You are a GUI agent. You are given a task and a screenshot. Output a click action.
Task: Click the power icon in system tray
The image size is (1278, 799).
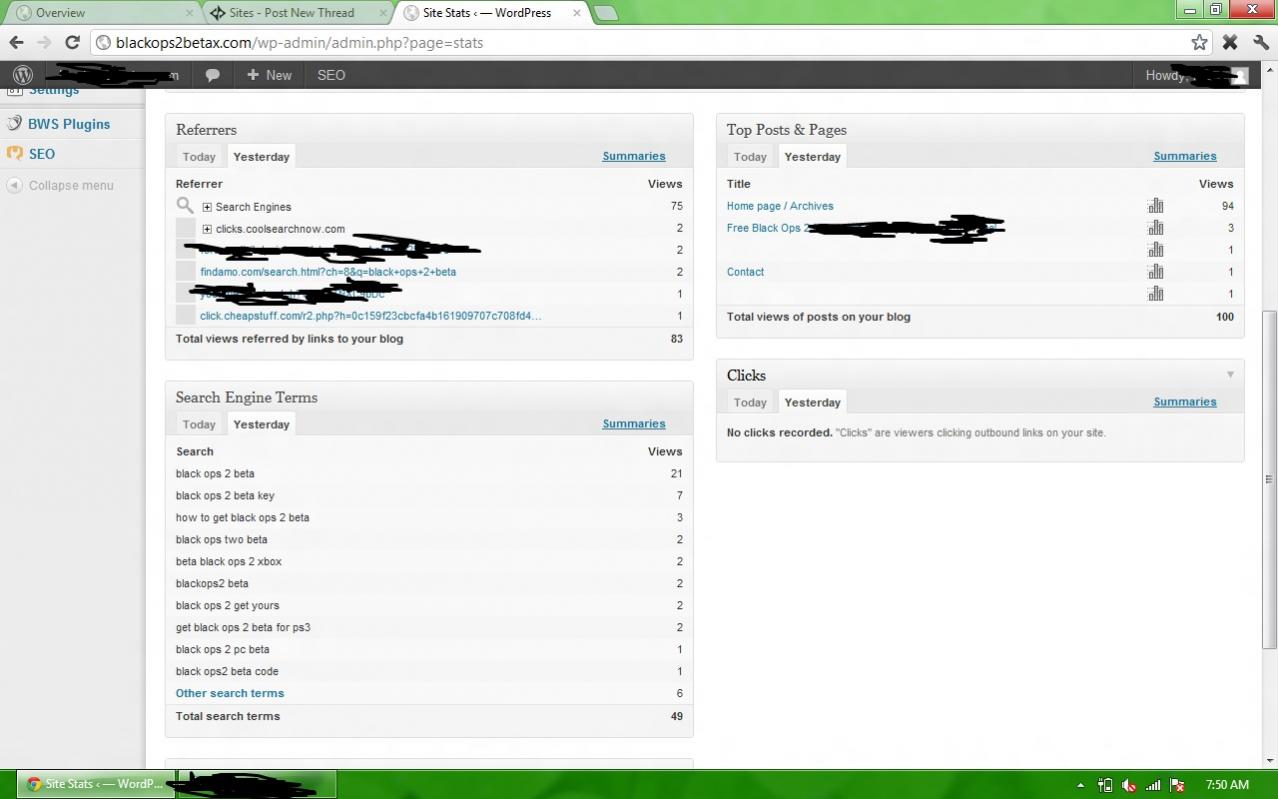[1105, 785]
